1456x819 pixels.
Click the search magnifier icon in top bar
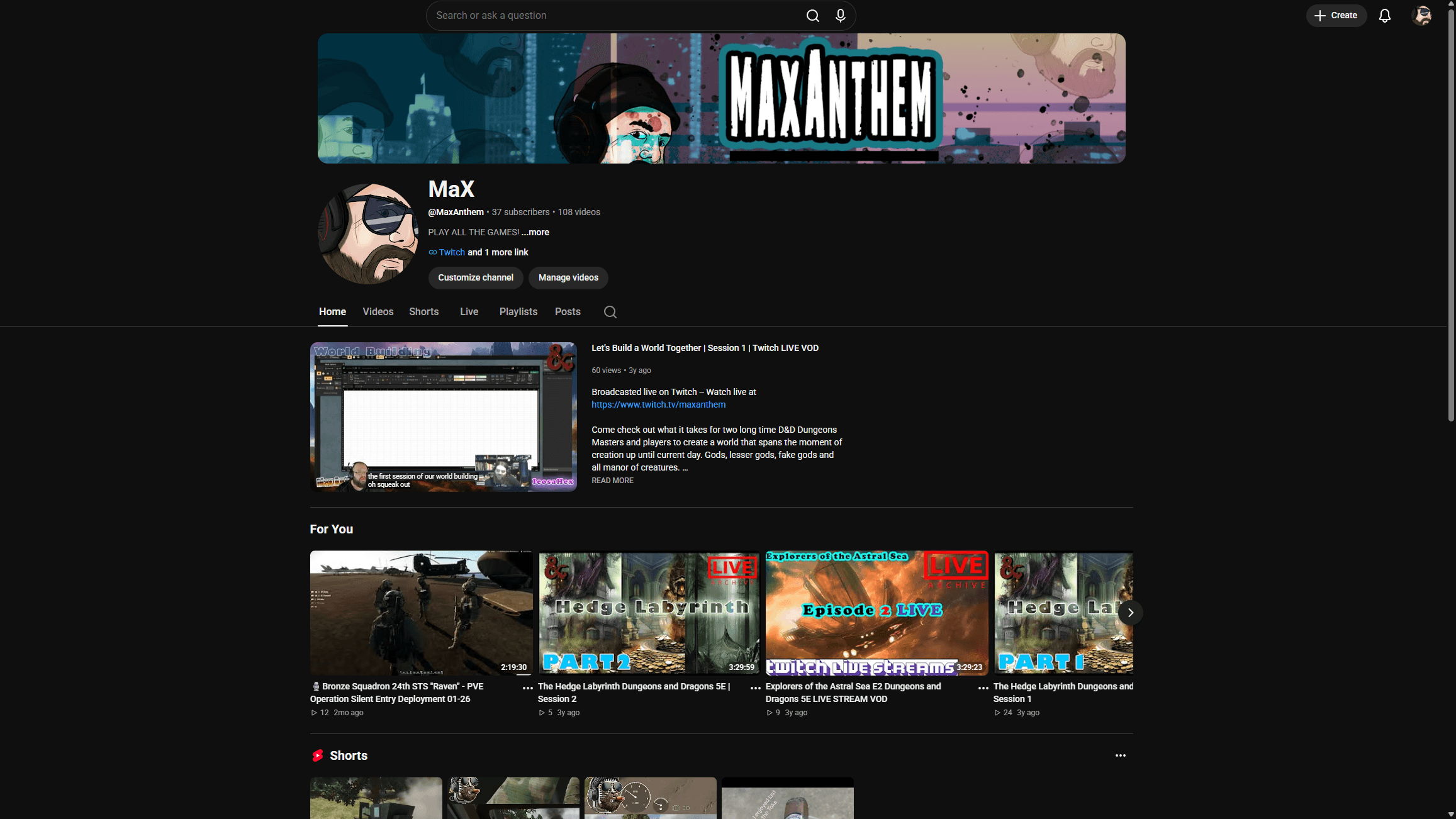pyautogui.click(x=812, y=16)
